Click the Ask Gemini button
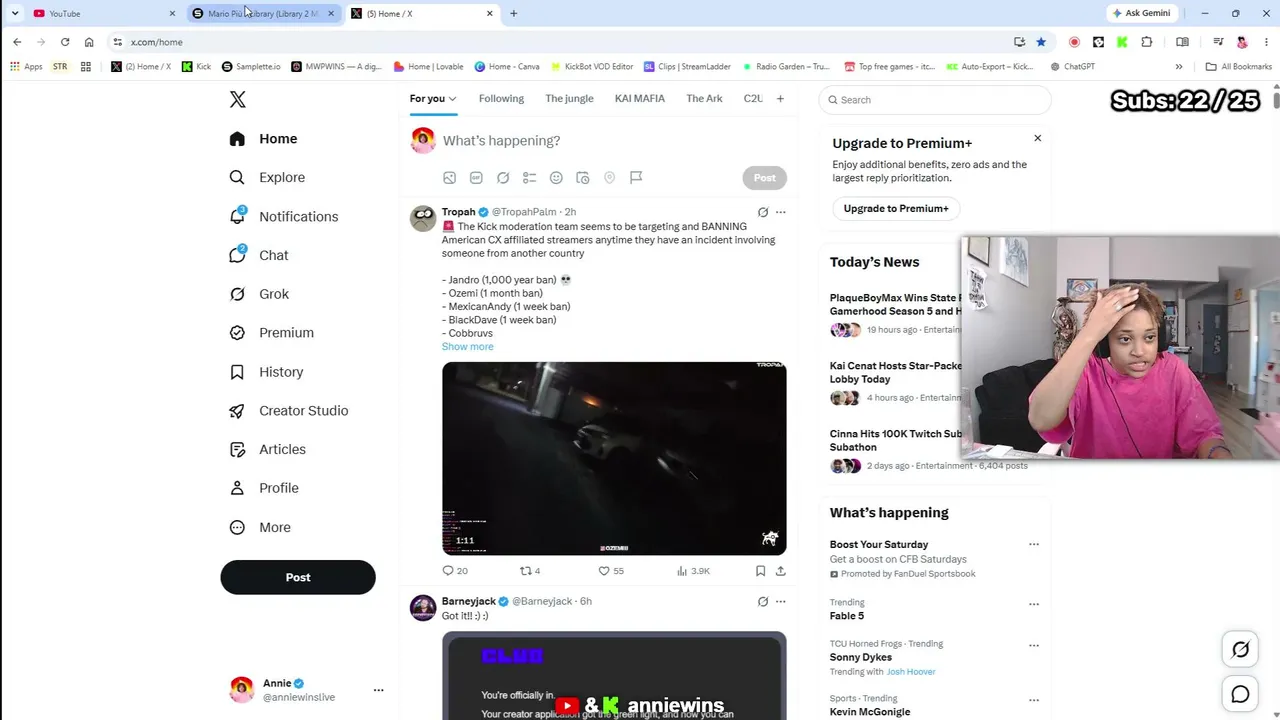The height and width of the screenshot is (720, 1280). (x=1141, y=13)
